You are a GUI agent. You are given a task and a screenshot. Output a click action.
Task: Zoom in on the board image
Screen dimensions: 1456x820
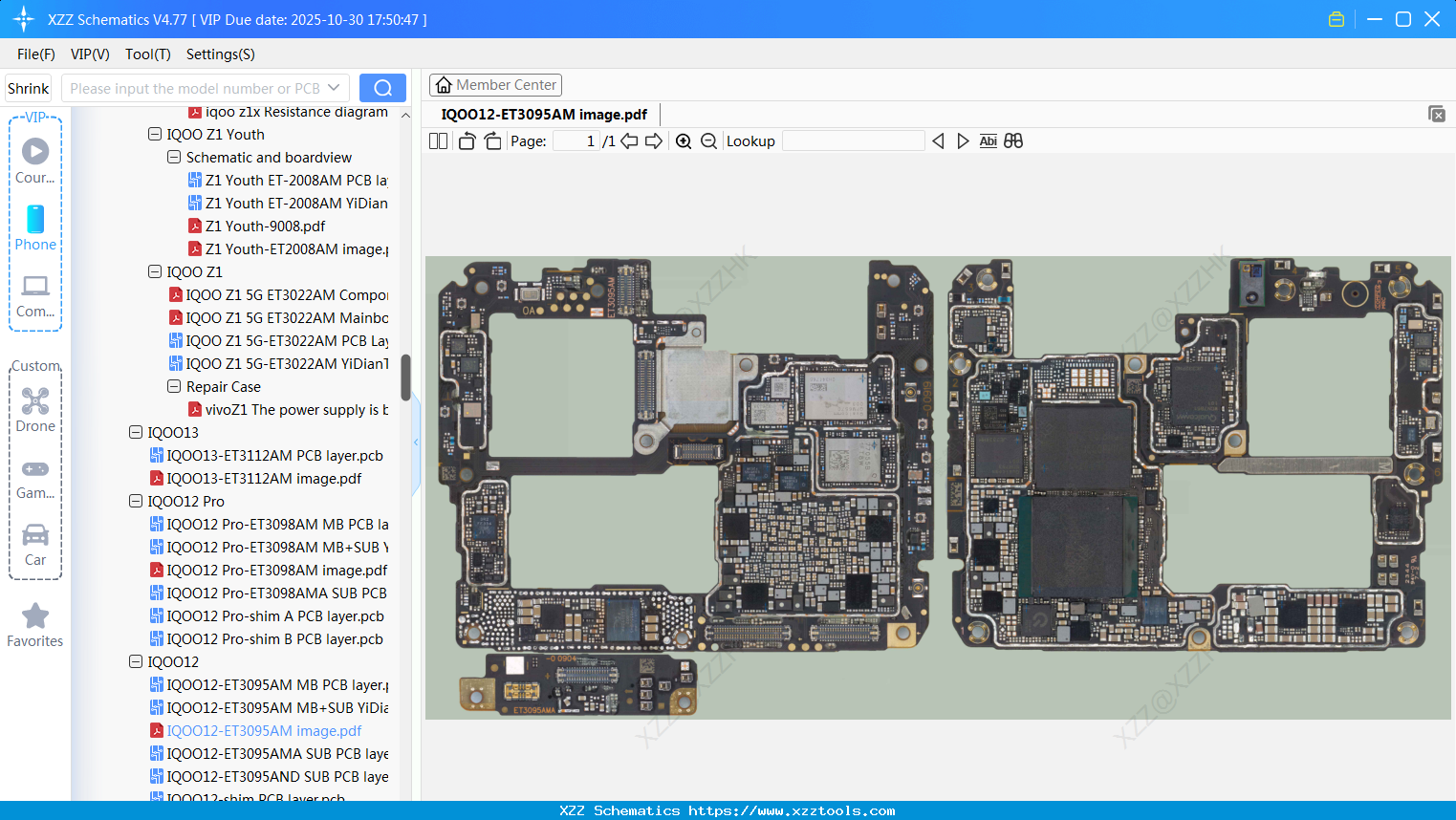[684, 140]
